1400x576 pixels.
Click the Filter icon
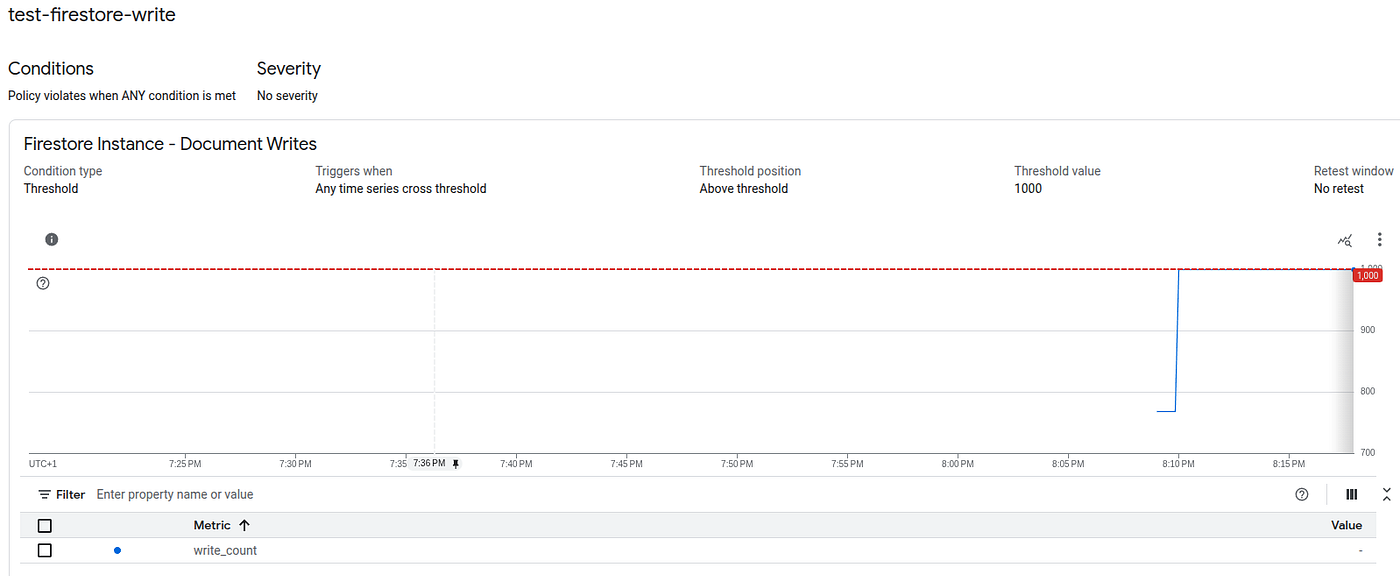(x=44, y=495)
